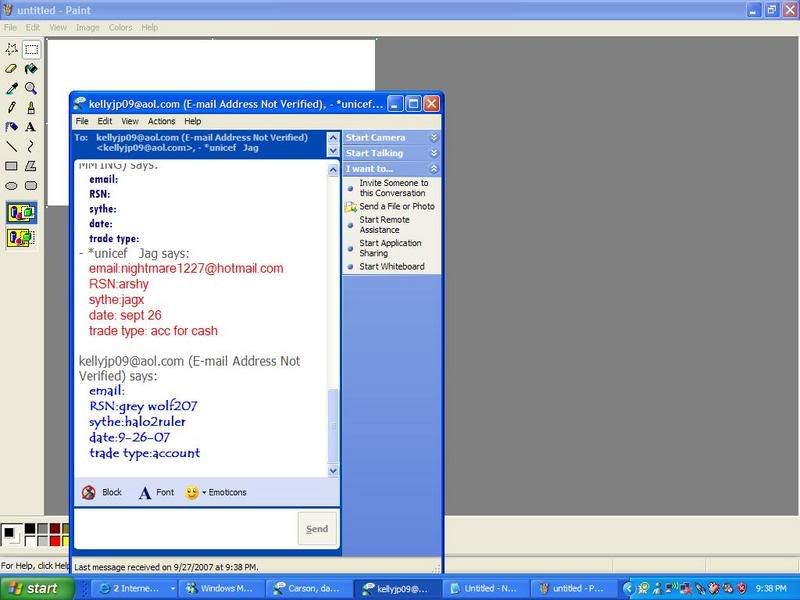Screen dimensions: 800x600
Task: Click To field scroll up arrow
Action: coord(333,138)
